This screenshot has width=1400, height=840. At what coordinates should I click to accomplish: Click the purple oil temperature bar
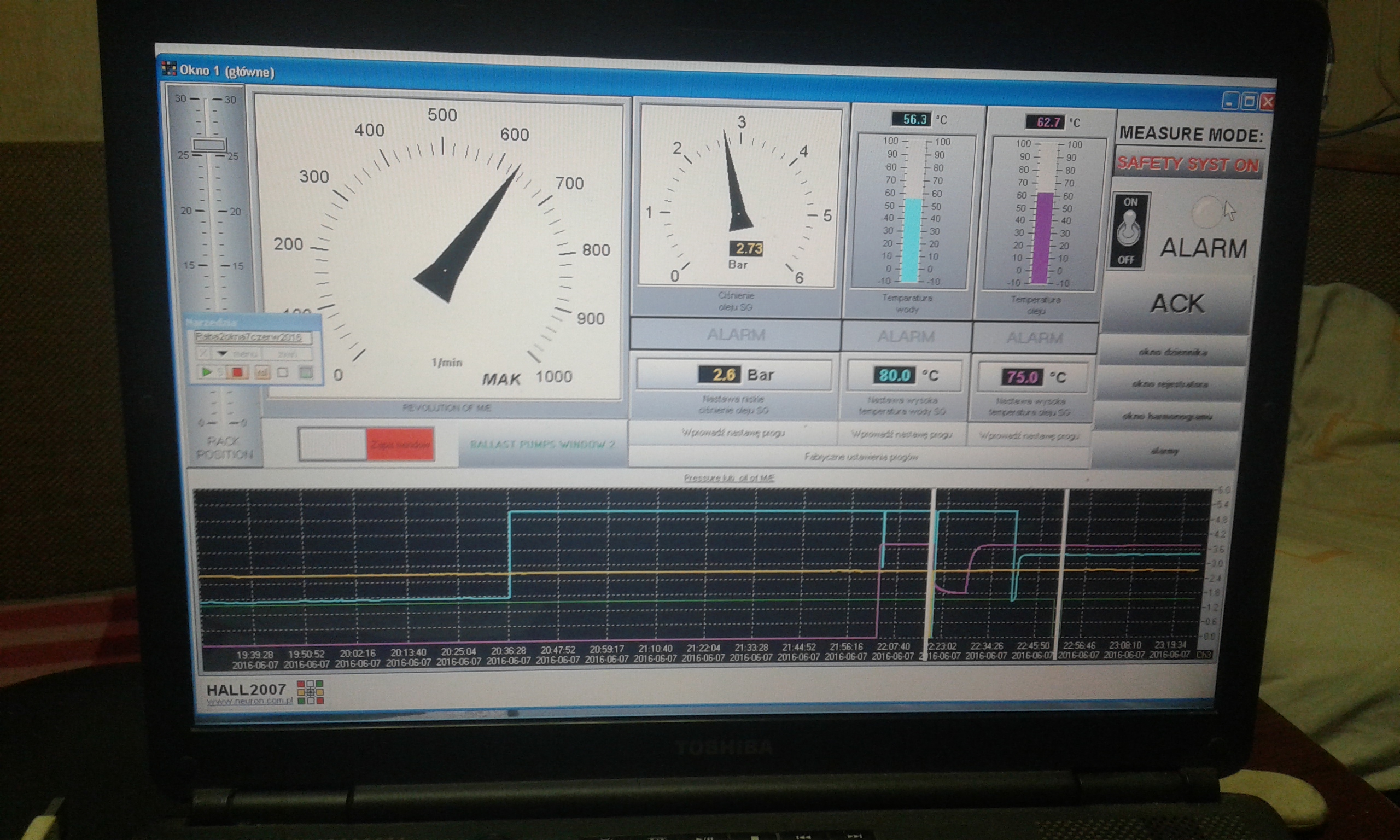point(1043,238)
